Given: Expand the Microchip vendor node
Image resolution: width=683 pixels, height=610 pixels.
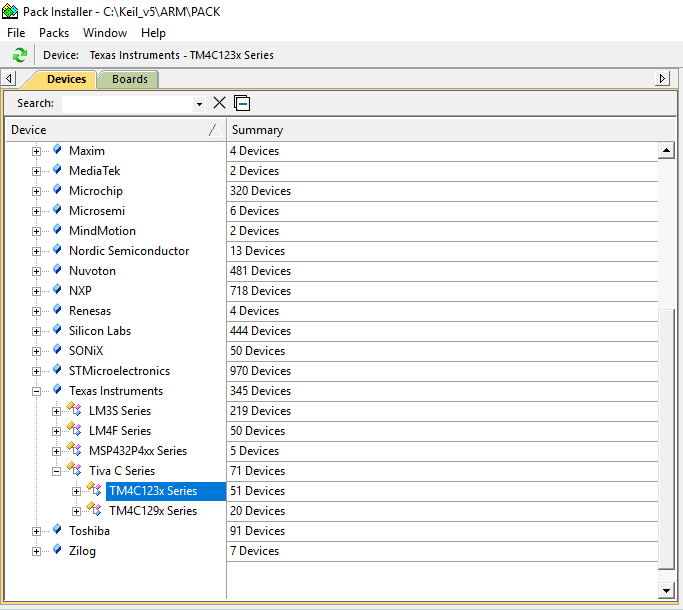Looking at the screenshot, I should [37, 191].
